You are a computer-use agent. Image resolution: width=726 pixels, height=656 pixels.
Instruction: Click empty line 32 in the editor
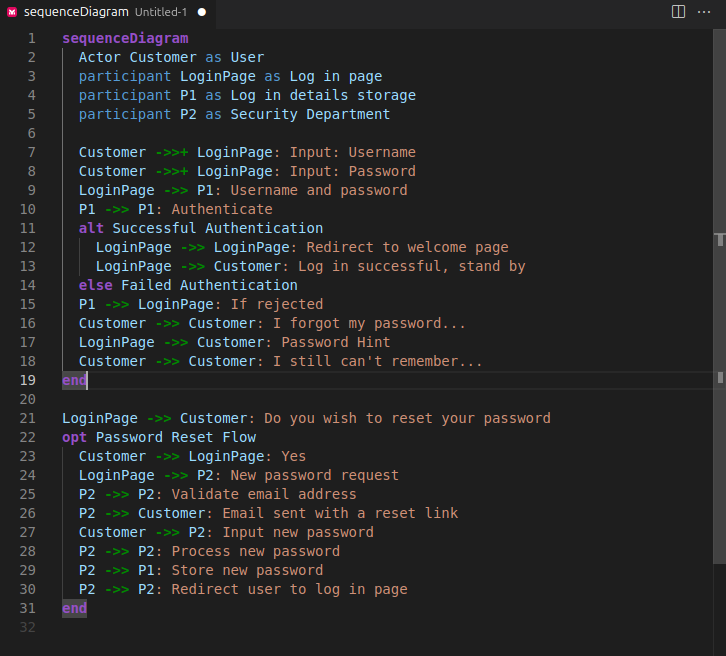[x=300, y=627]
